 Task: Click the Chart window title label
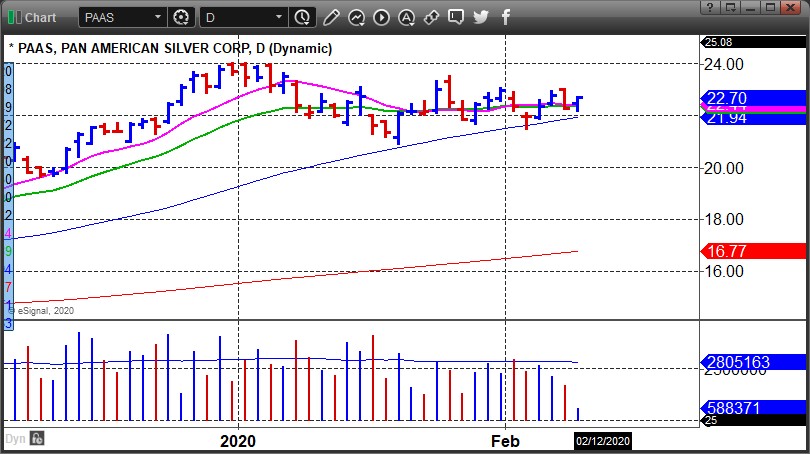click(x=40, y=18)
